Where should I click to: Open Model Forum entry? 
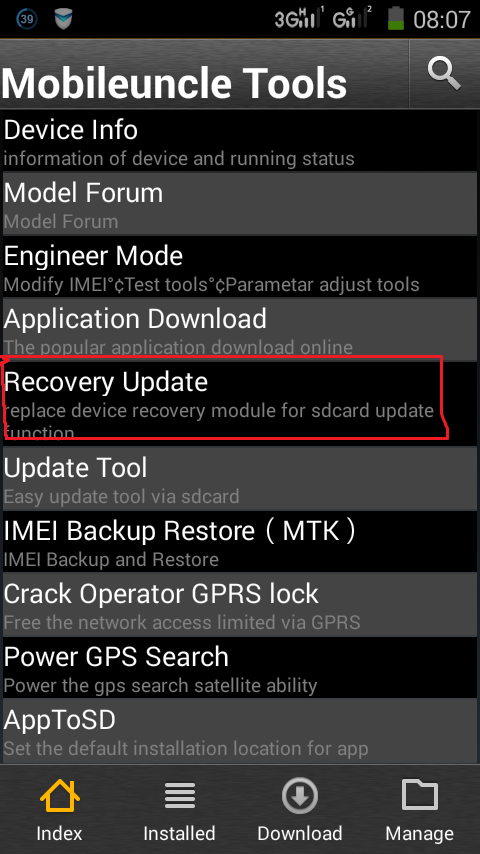tap(240, 204)
